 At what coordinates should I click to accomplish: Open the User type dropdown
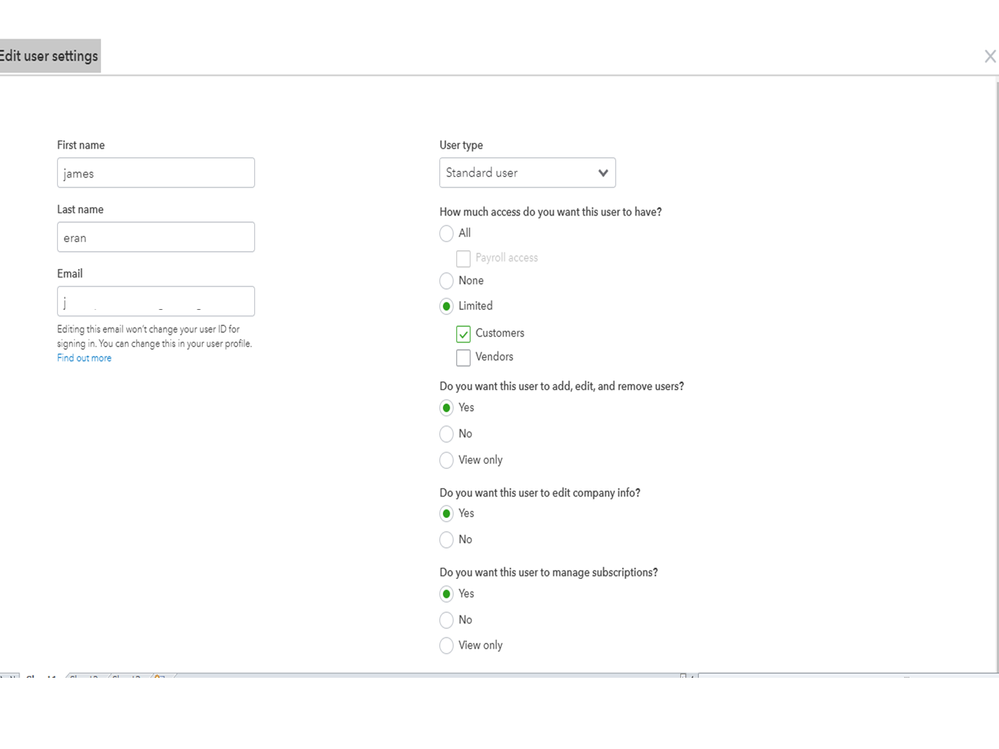(x=527, y=172)
